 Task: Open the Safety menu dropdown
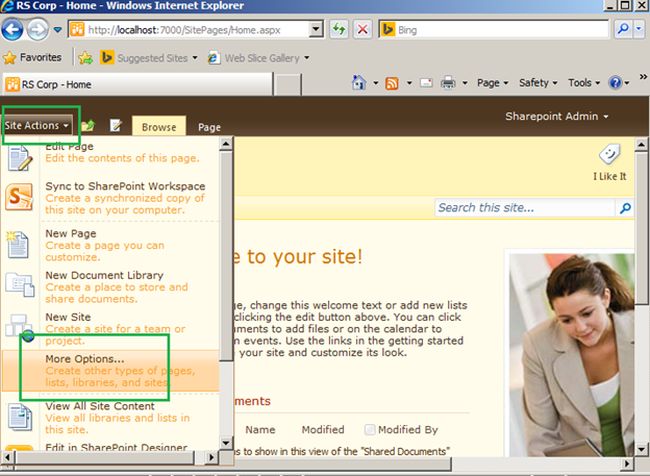tap(538, 83)
